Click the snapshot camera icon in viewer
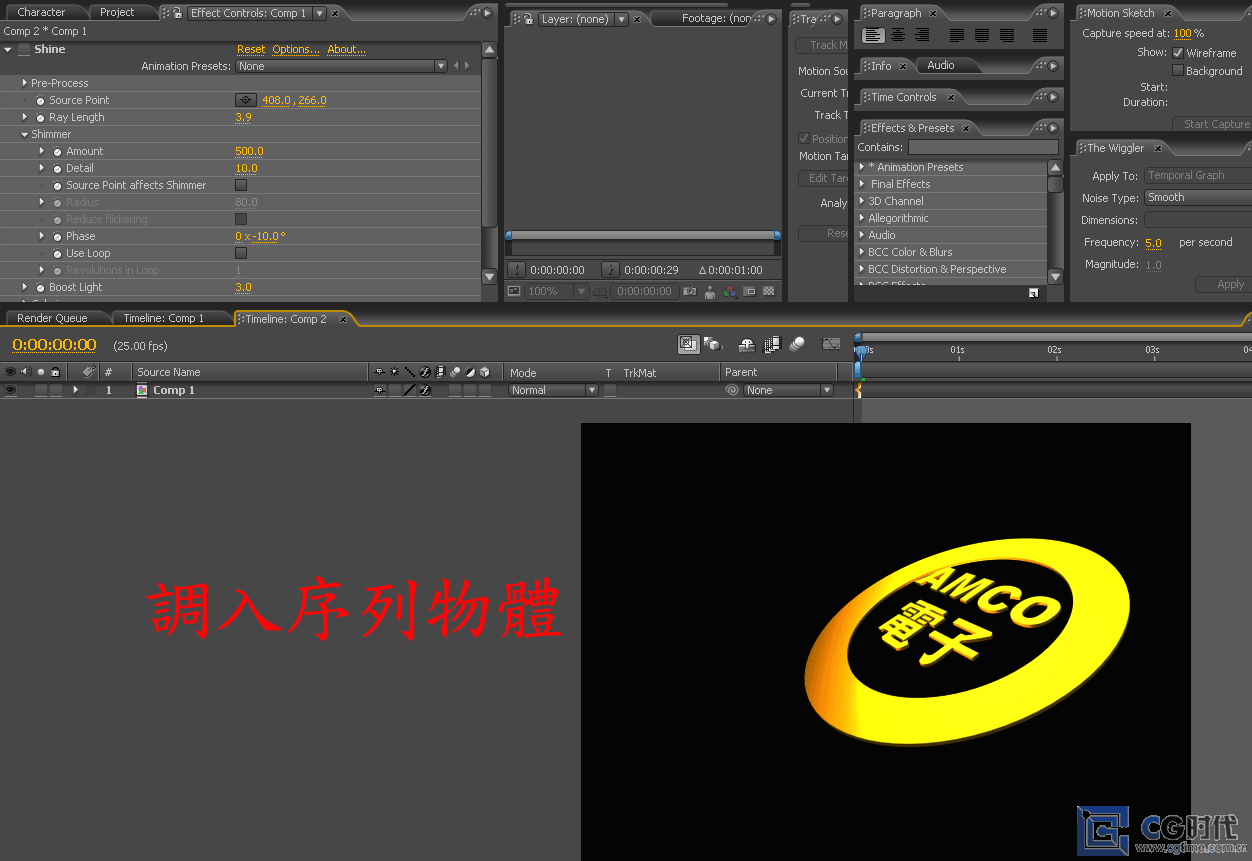This screenshot has height=861, width=1252. (x=689, y=292)
